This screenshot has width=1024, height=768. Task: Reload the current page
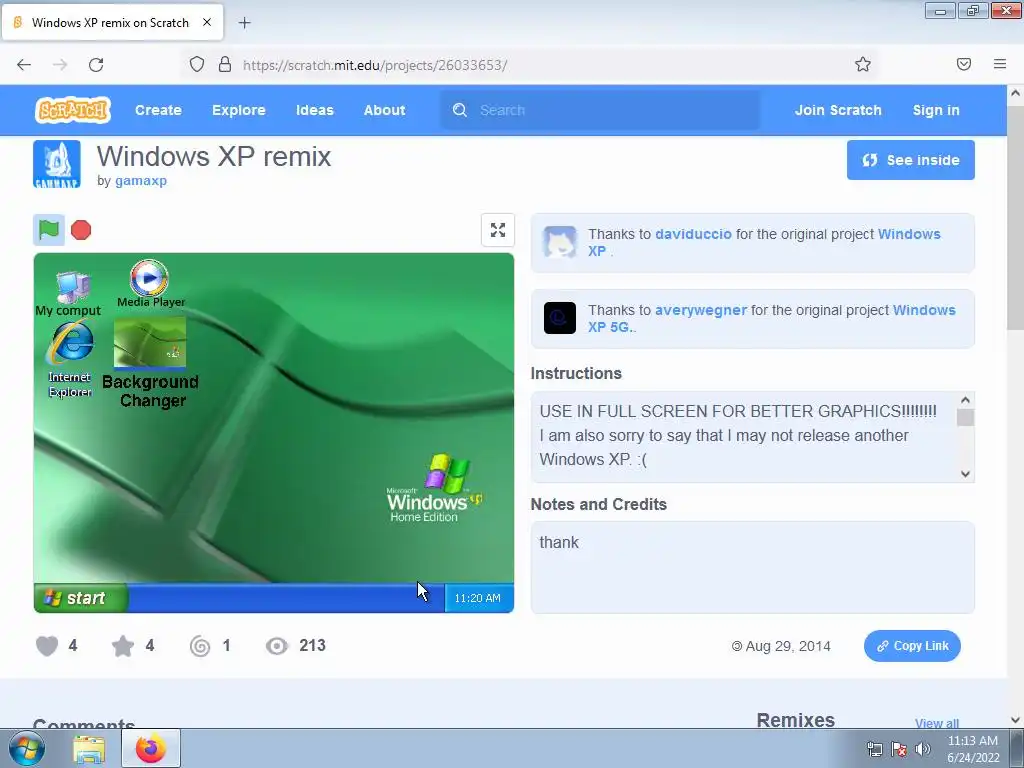96,64
